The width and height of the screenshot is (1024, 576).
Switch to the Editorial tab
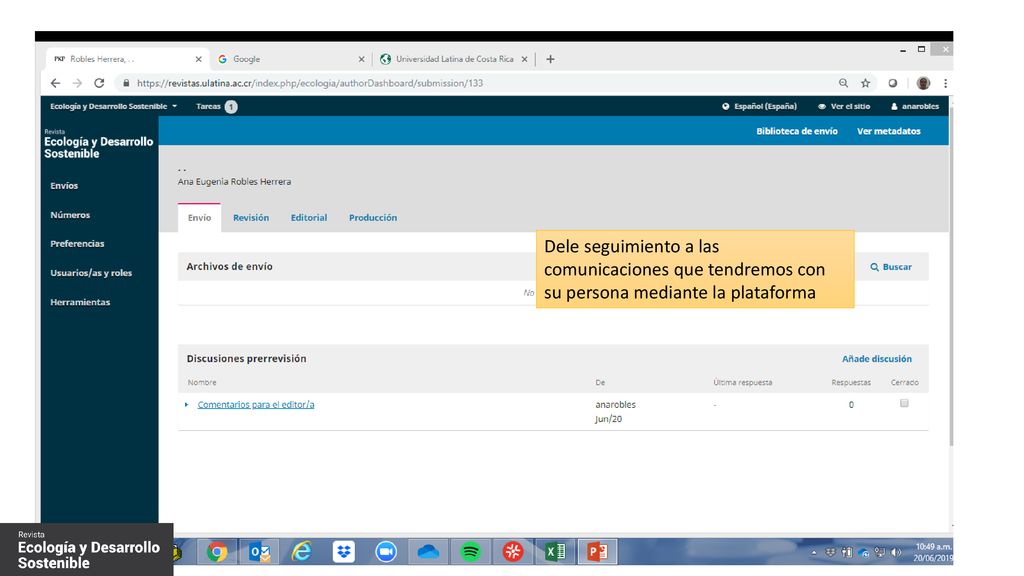pyautogui.click(x=309, y=217)
